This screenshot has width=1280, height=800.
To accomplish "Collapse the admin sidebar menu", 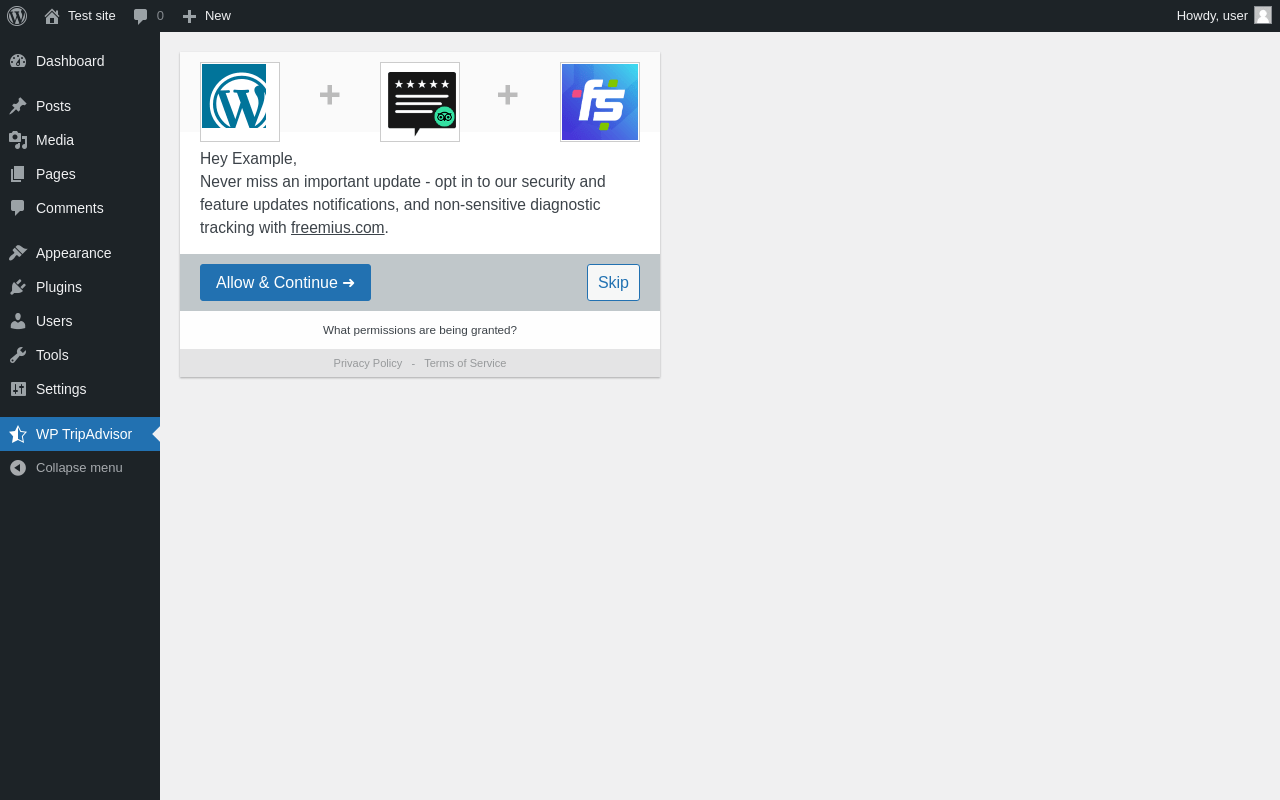I will 80,468.
